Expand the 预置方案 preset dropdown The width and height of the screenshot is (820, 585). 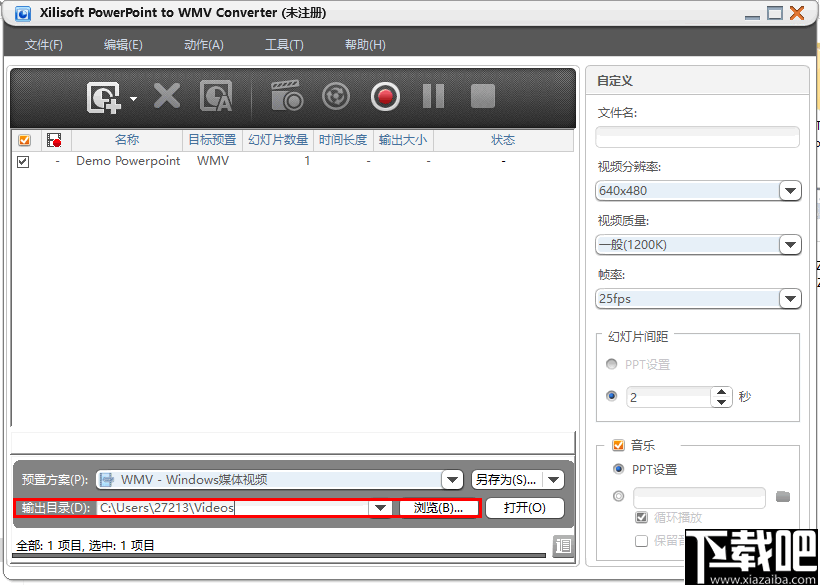453,479
